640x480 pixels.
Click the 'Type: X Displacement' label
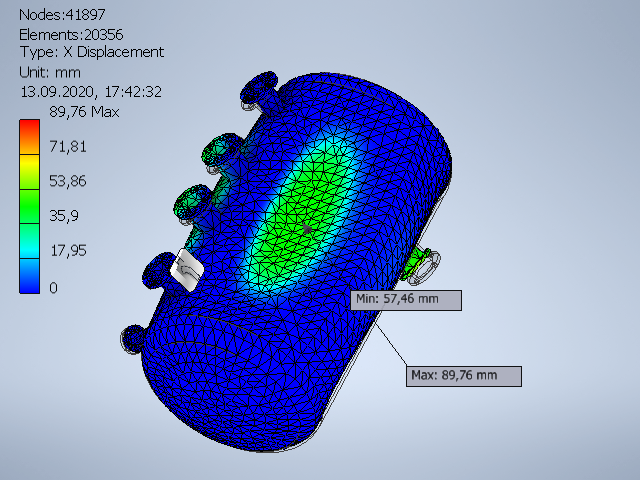(92, 52)
